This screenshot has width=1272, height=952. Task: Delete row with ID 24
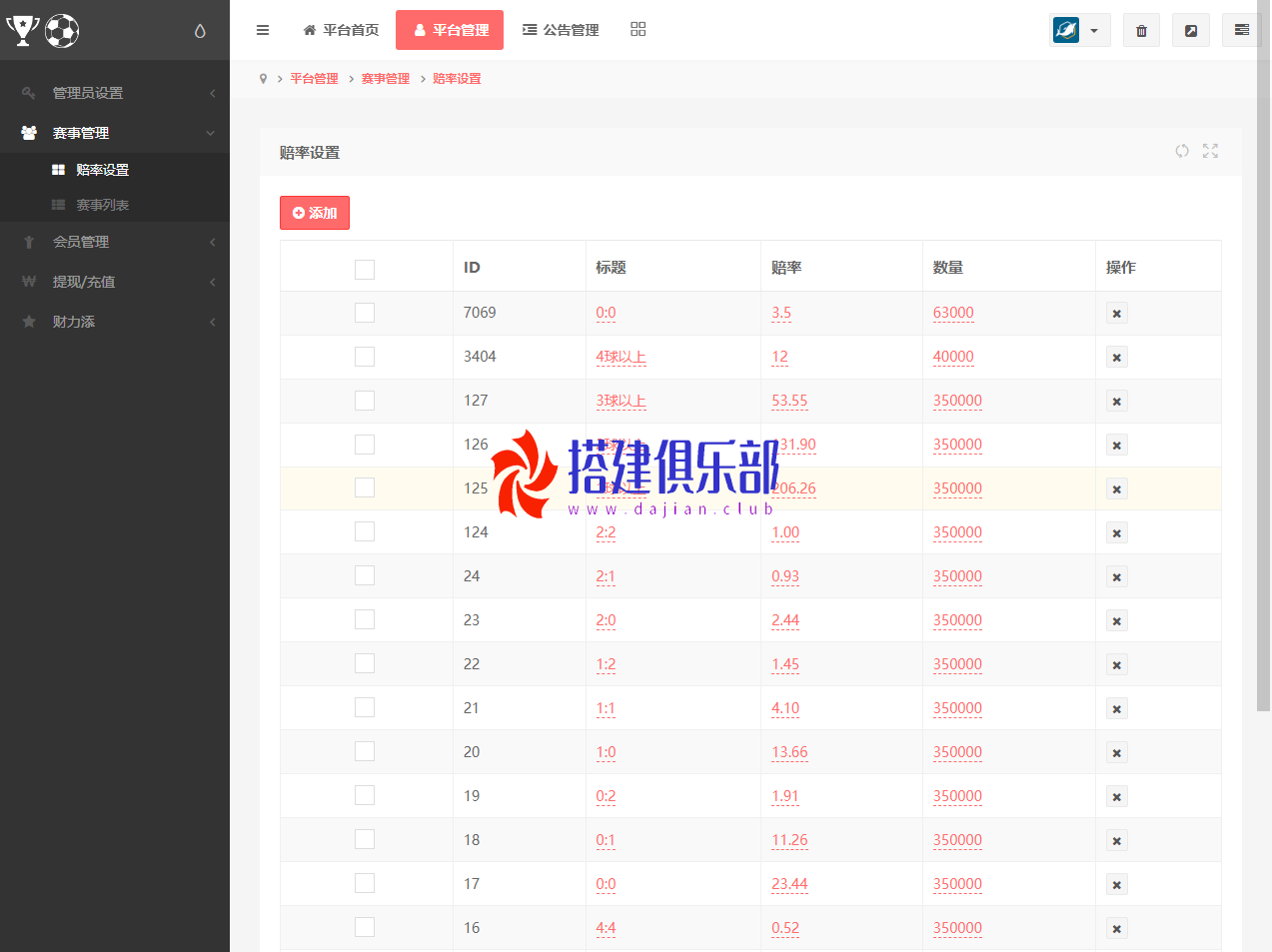click(1117, 577)
